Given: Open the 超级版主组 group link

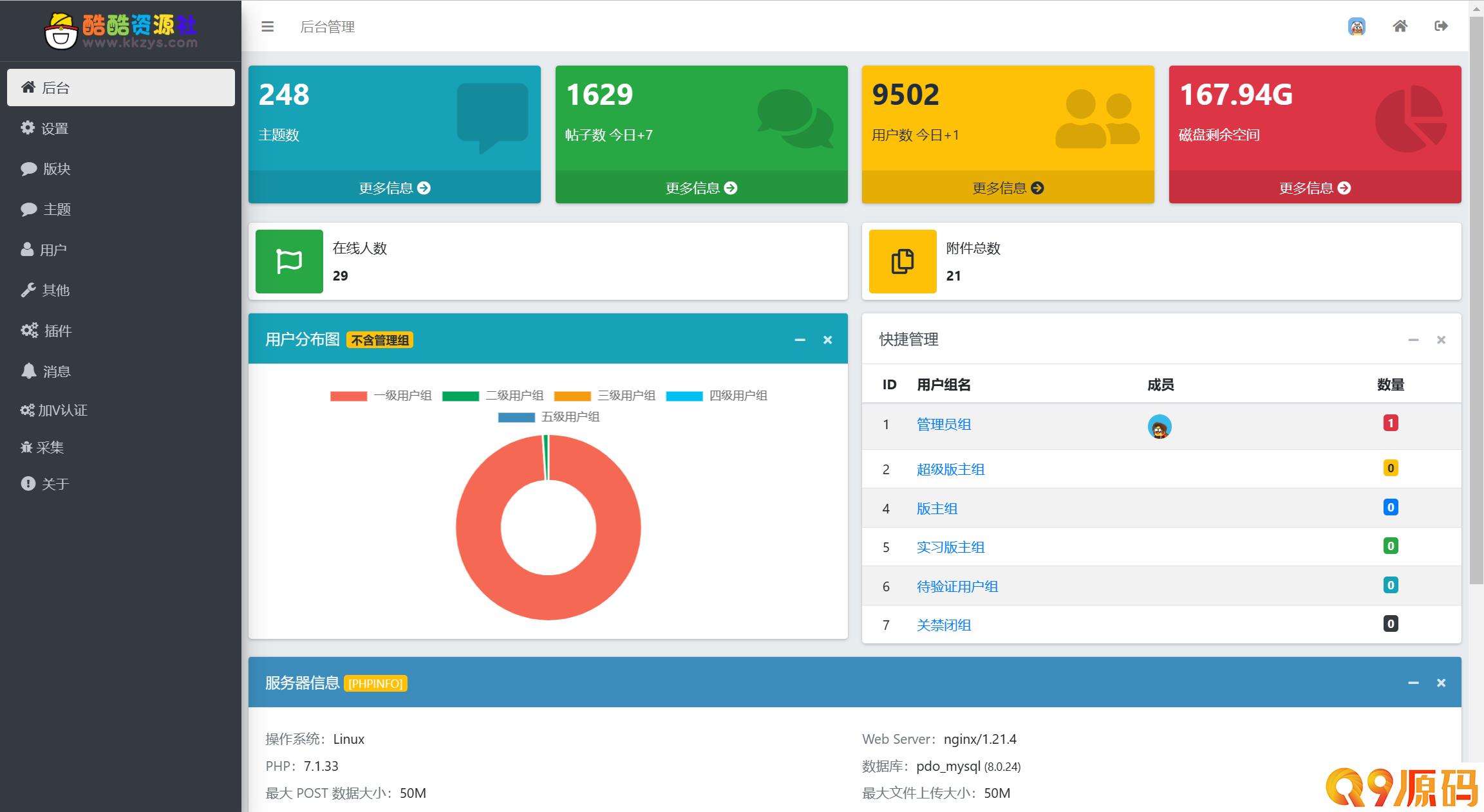Looking at the screenshot, I should click(951, 470).
